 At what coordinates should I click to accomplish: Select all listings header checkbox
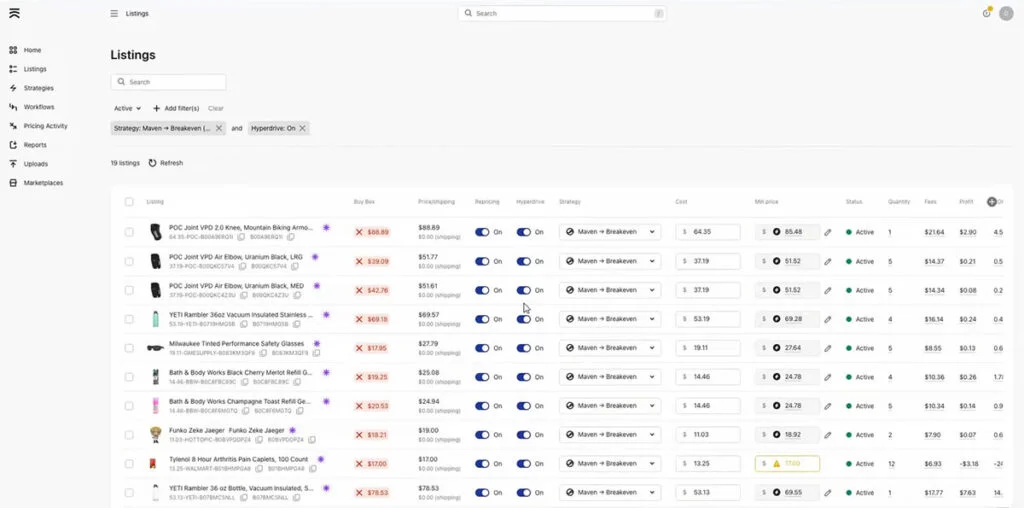129,202
